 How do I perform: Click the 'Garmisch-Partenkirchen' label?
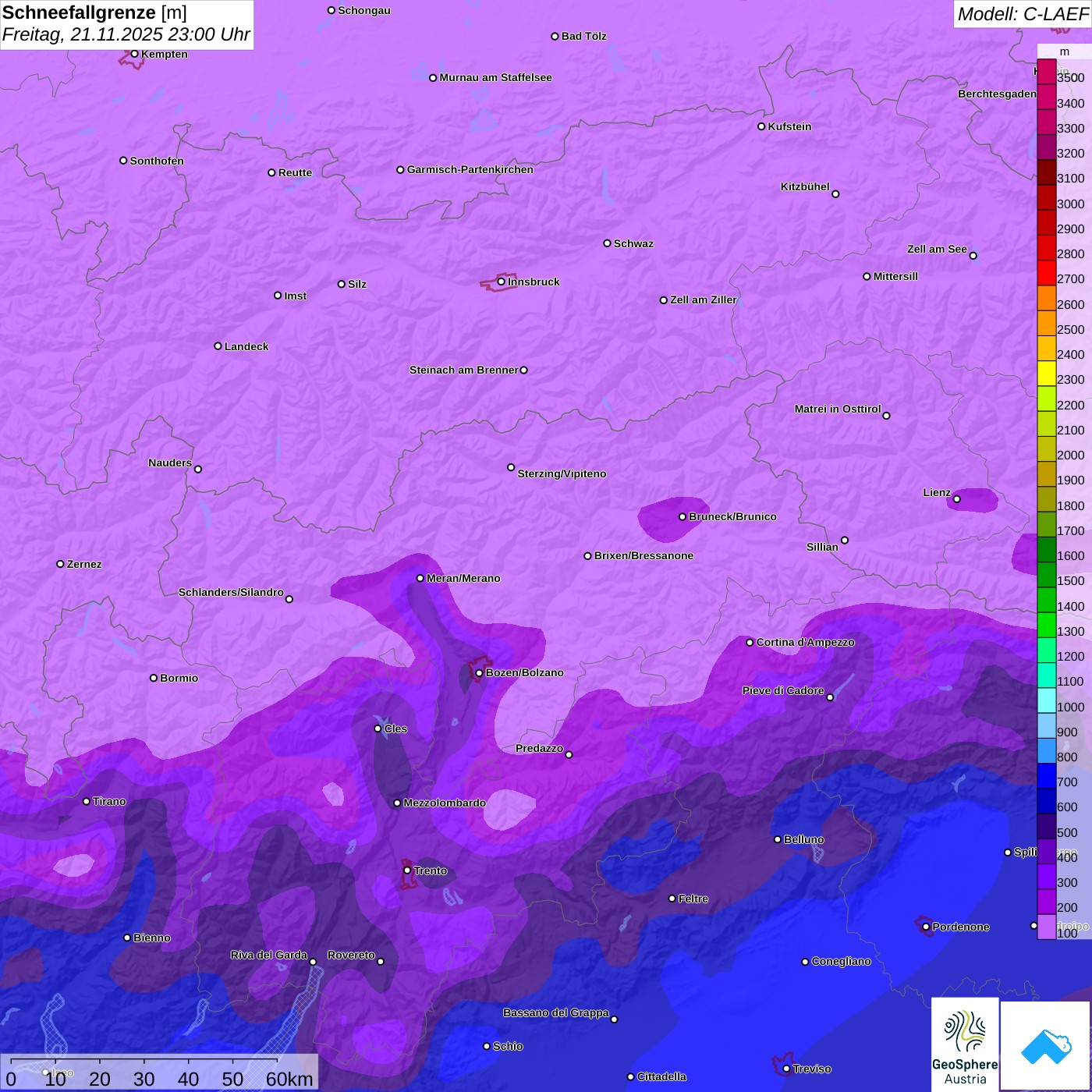pyautogui.click(x=470, y=169)
